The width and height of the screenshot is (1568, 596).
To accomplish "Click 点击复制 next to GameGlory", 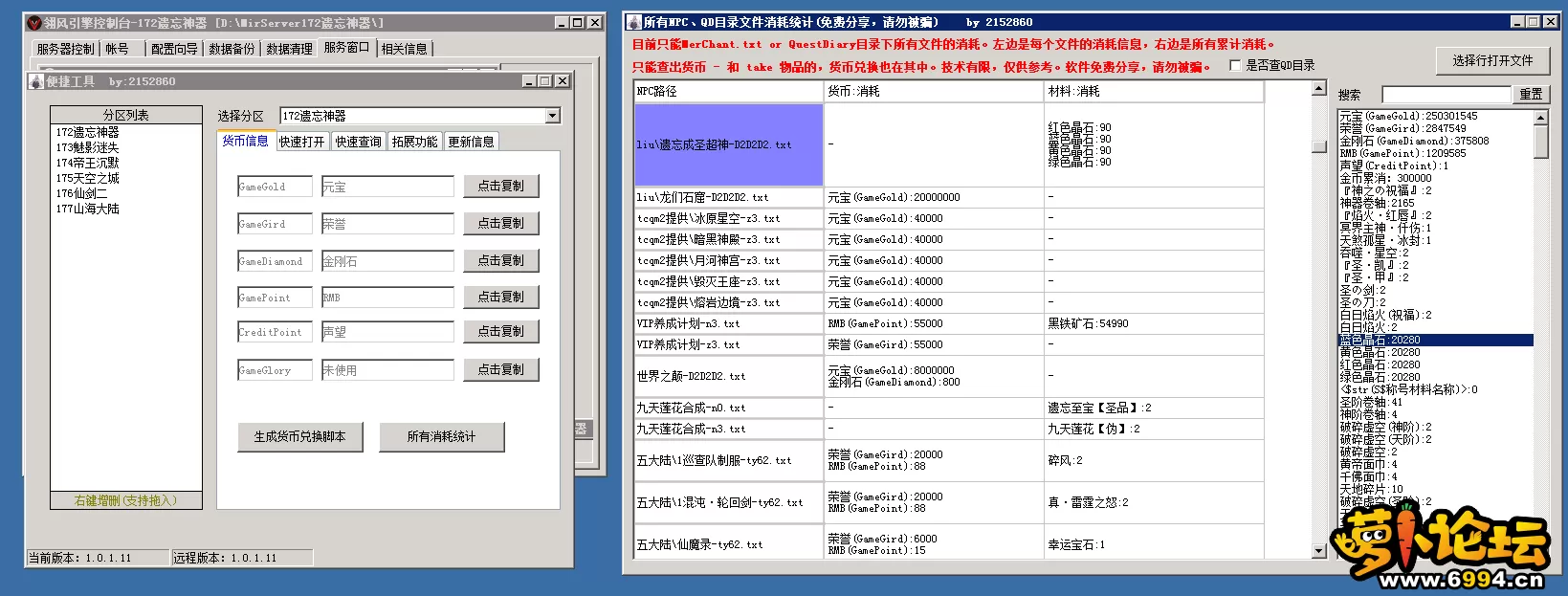I will (x=501, y=369).
